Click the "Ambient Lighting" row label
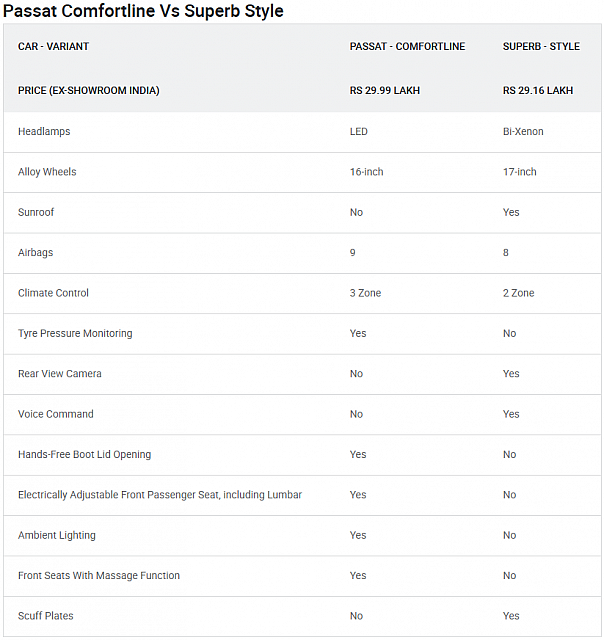 click(57, 535)
